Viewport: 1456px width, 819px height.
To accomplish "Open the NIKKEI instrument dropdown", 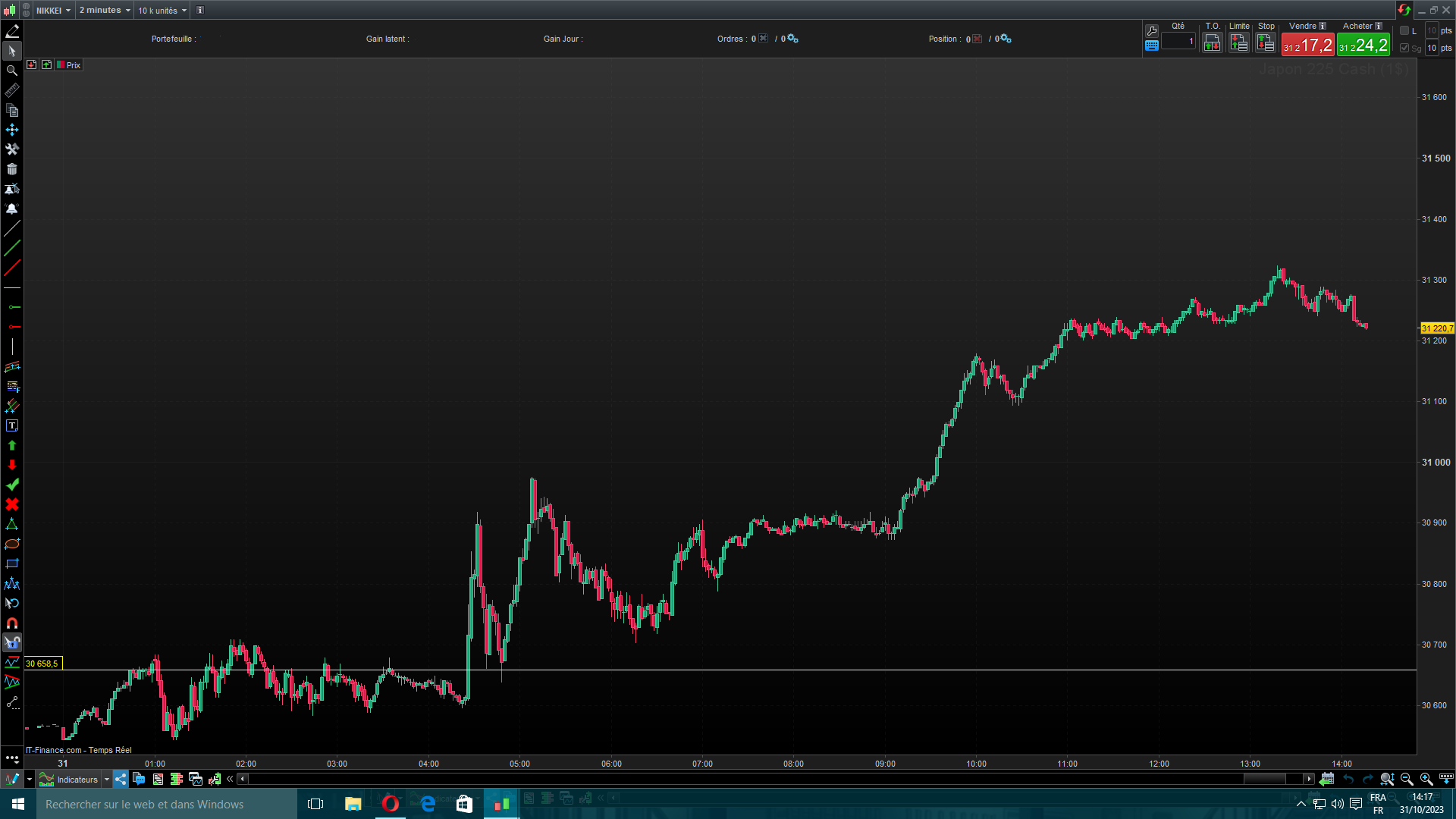I will 53,10.
